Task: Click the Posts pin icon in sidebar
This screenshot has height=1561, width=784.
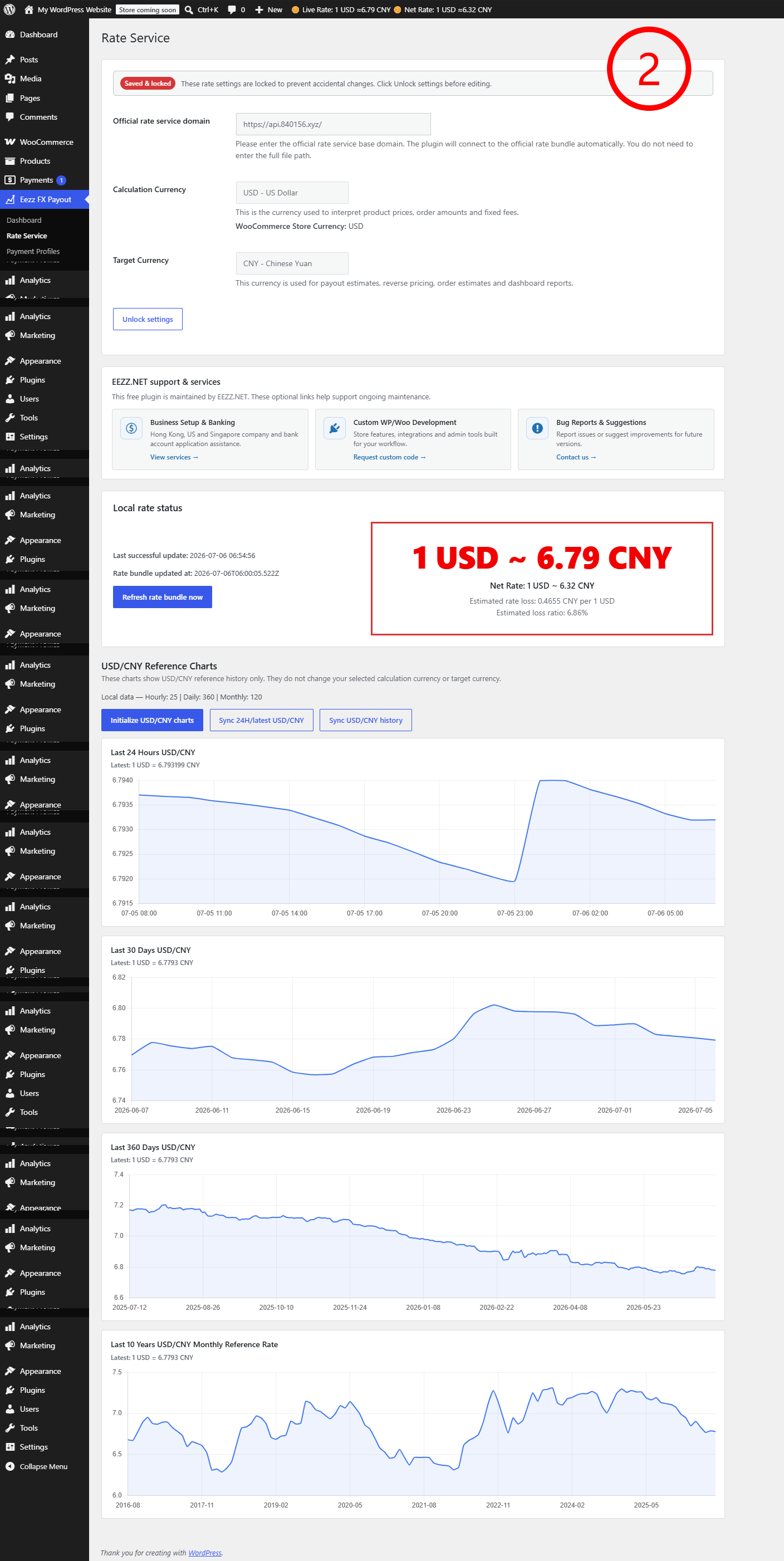Action: (x=9, y=60)
